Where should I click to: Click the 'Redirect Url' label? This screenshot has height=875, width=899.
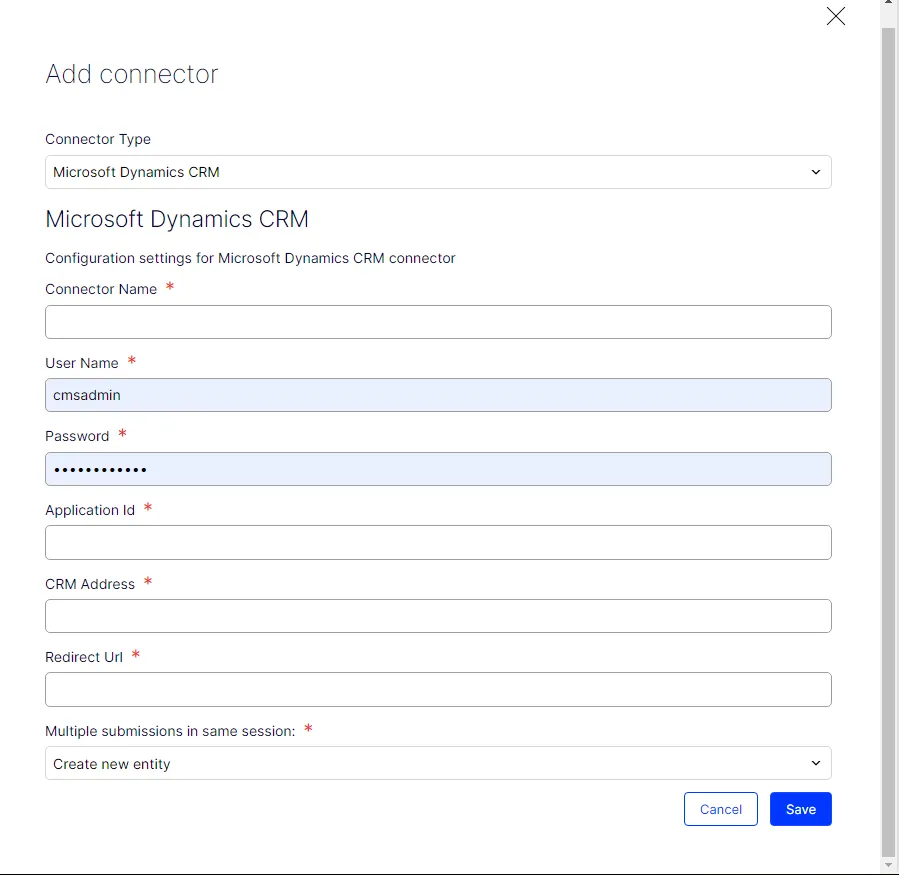click(84, 657)
